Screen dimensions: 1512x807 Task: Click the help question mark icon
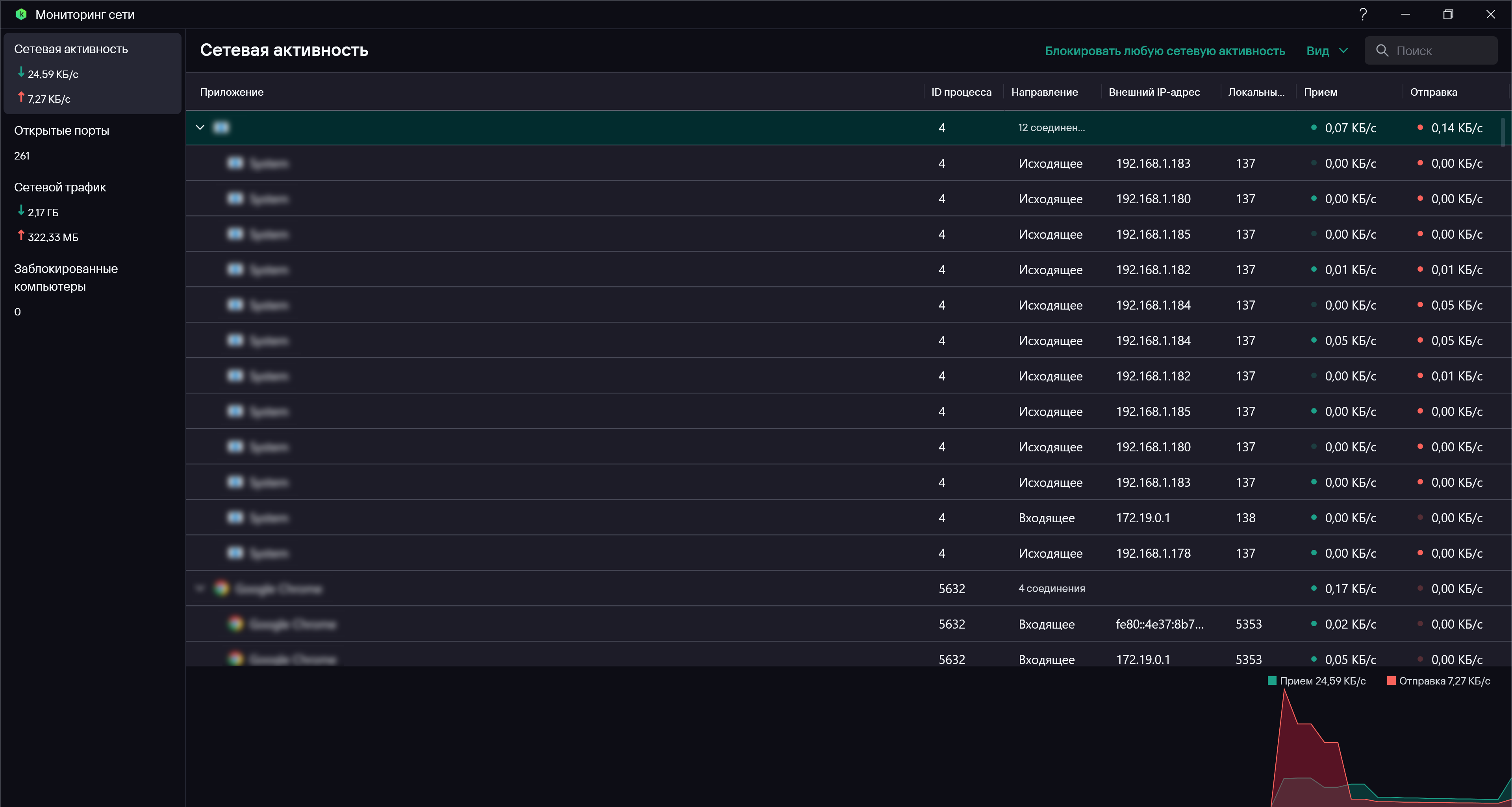(x=1363, y=14)
